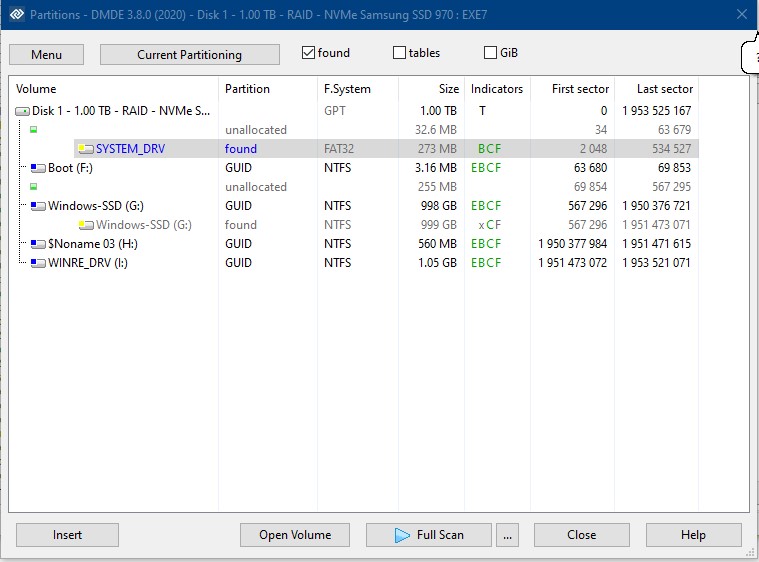Click Current Partitioning button

click(189, 55)
